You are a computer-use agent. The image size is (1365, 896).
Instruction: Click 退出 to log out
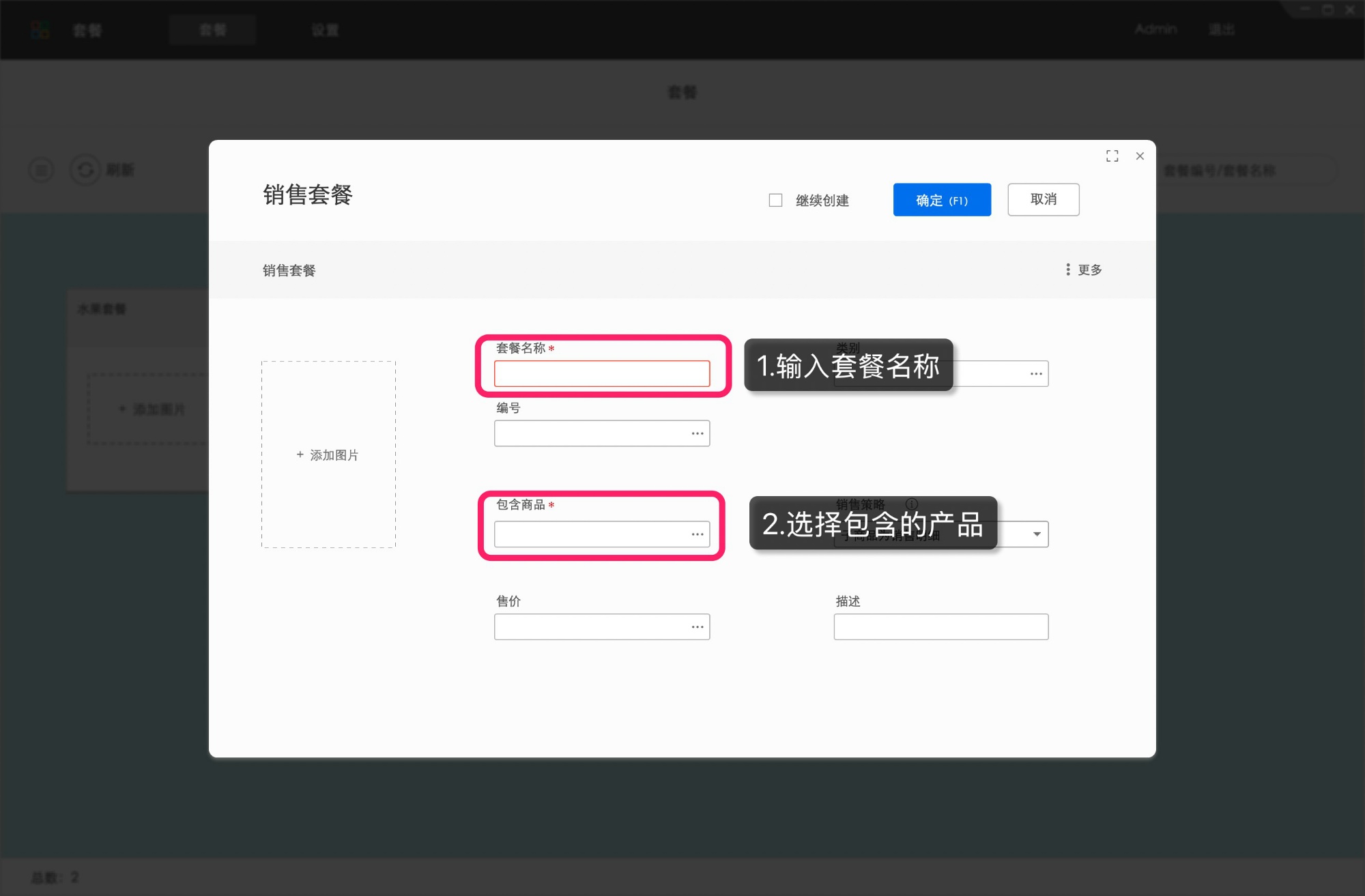click(x=1221, y=29)
